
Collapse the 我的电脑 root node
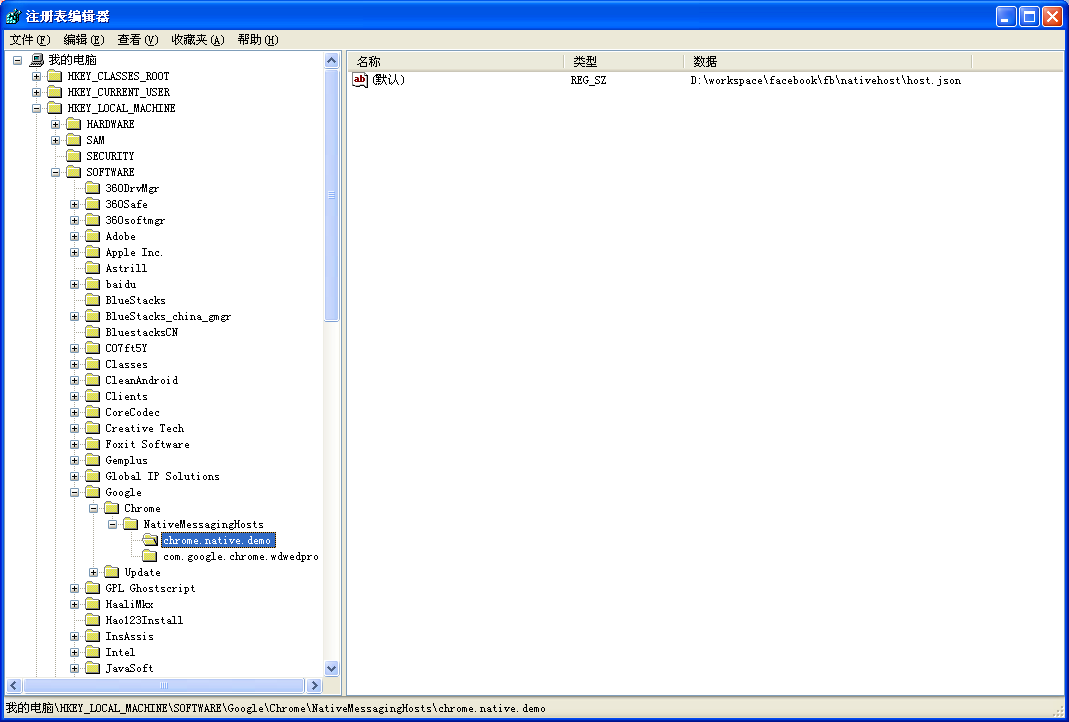tap(18, 60)
